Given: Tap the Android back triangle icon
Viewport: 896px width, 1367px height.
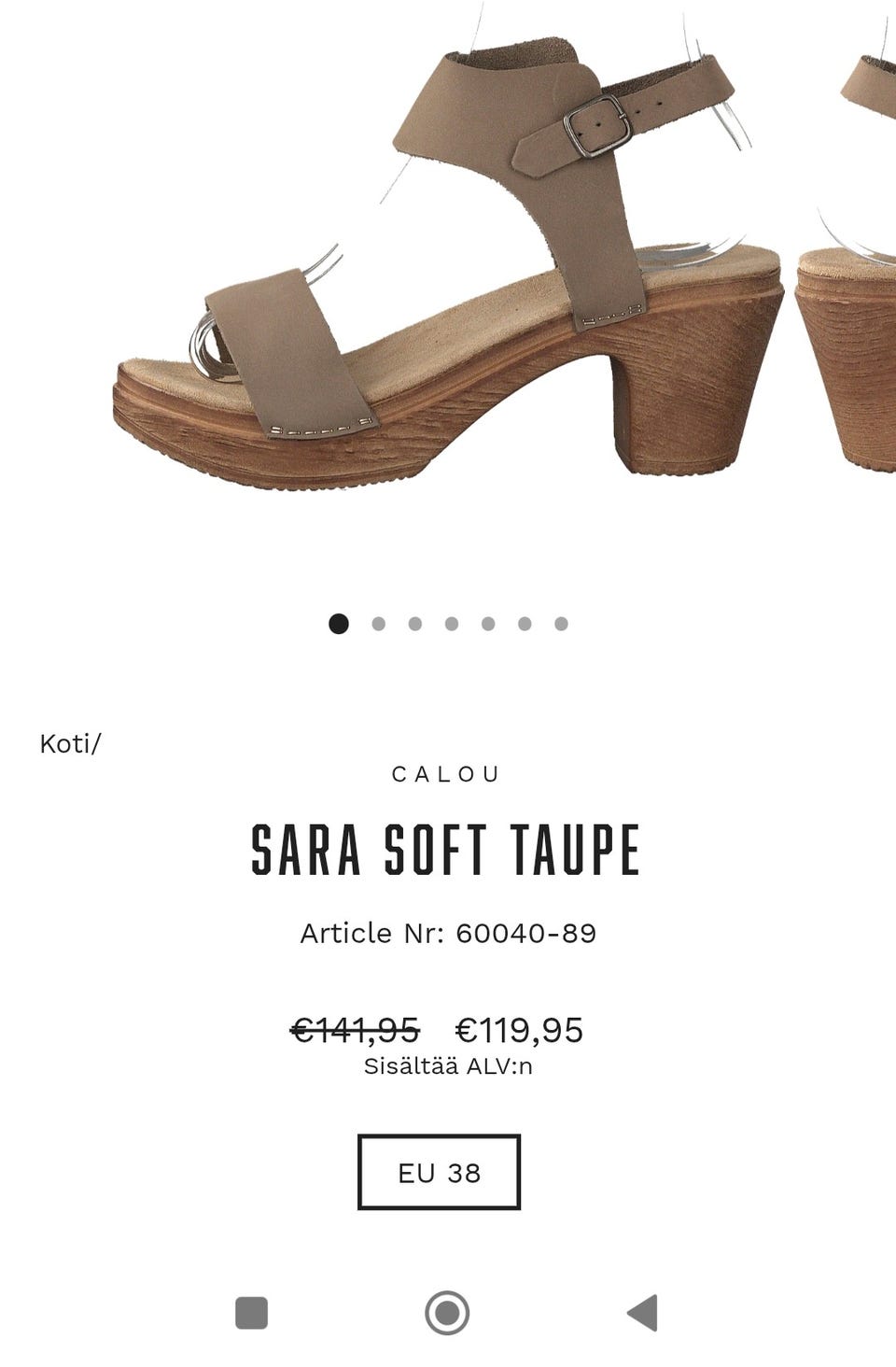Looking at the screenshot, I should [x=642, y=1313].
